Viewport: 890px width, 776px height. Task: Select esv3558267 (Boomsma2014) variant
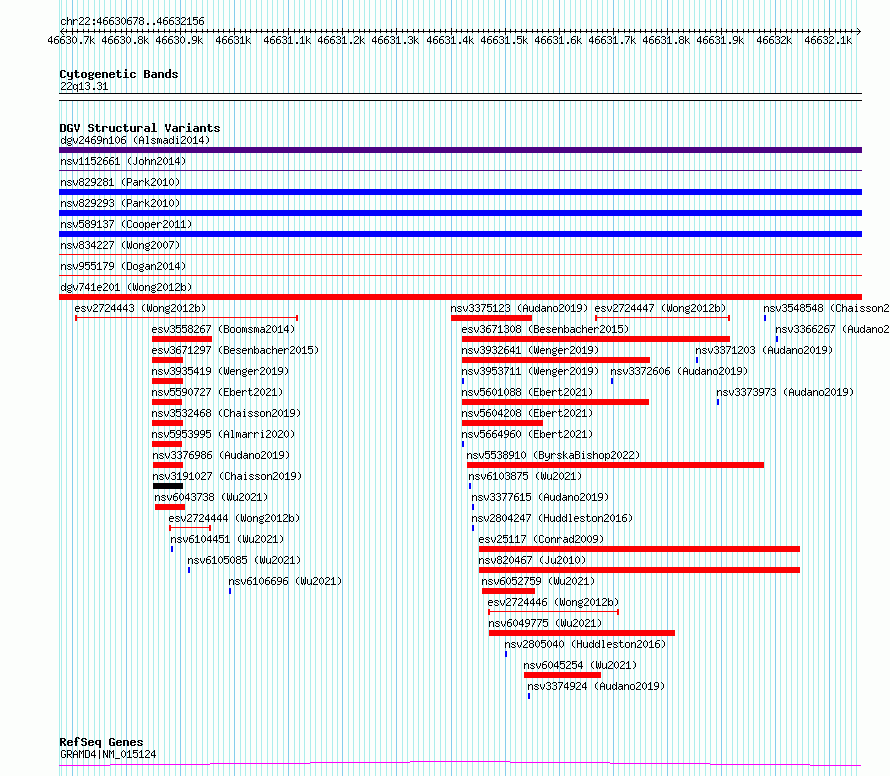coord(223,329)
